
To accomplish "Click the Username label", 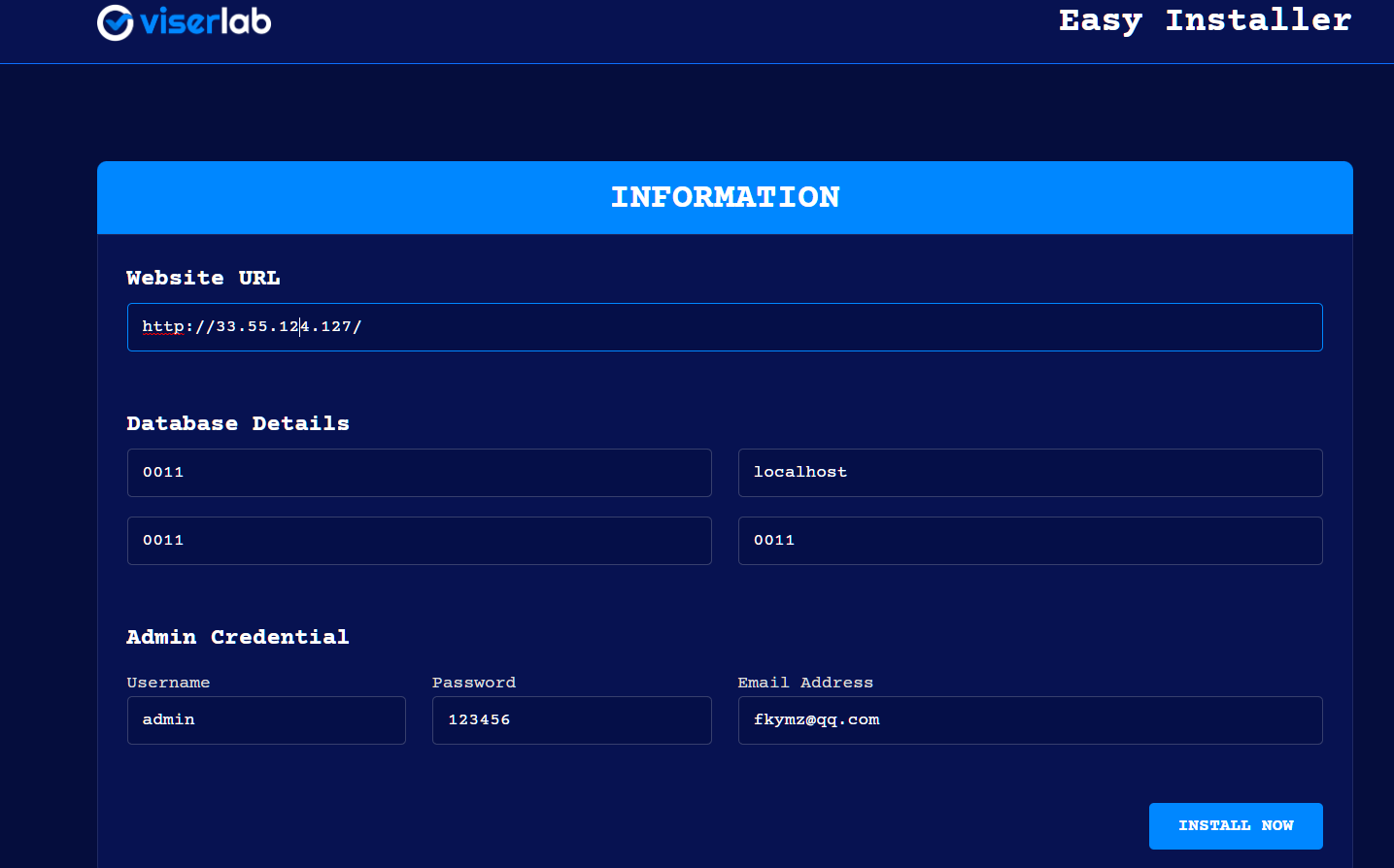I will (x=168, y=683).
